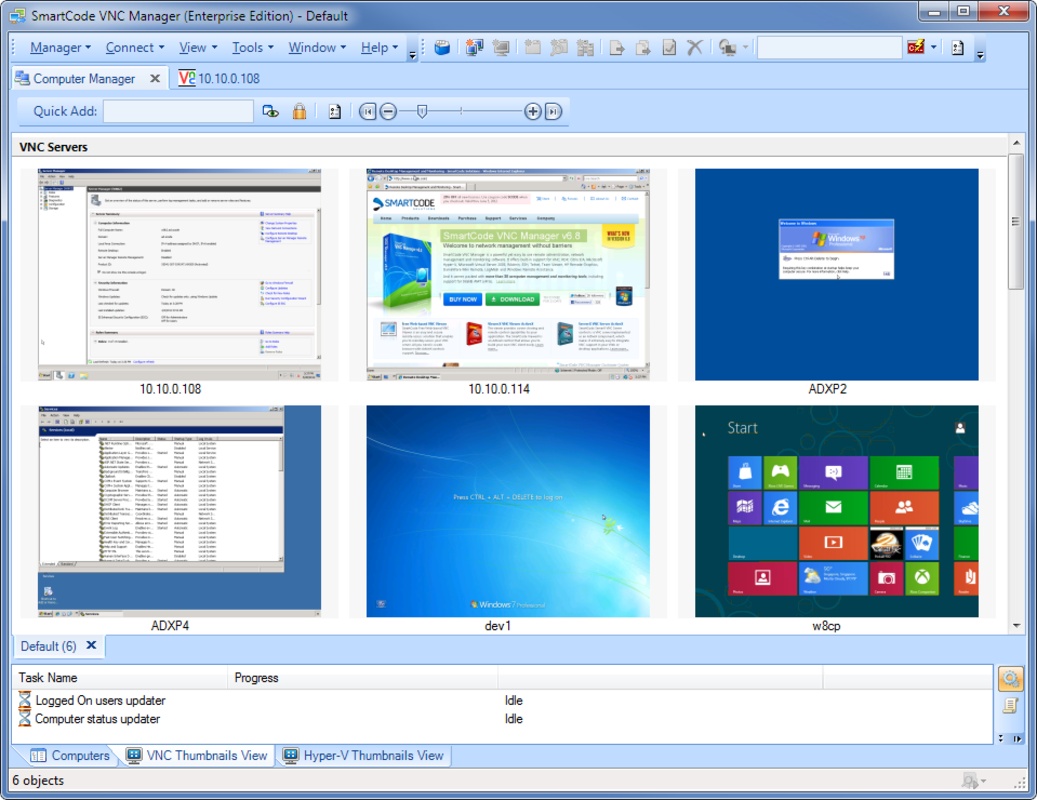The width and height of the screenshot is (1037, 800).
Task: Jump to minimum thumbnail size icon
Action: (x=368, y=112)
